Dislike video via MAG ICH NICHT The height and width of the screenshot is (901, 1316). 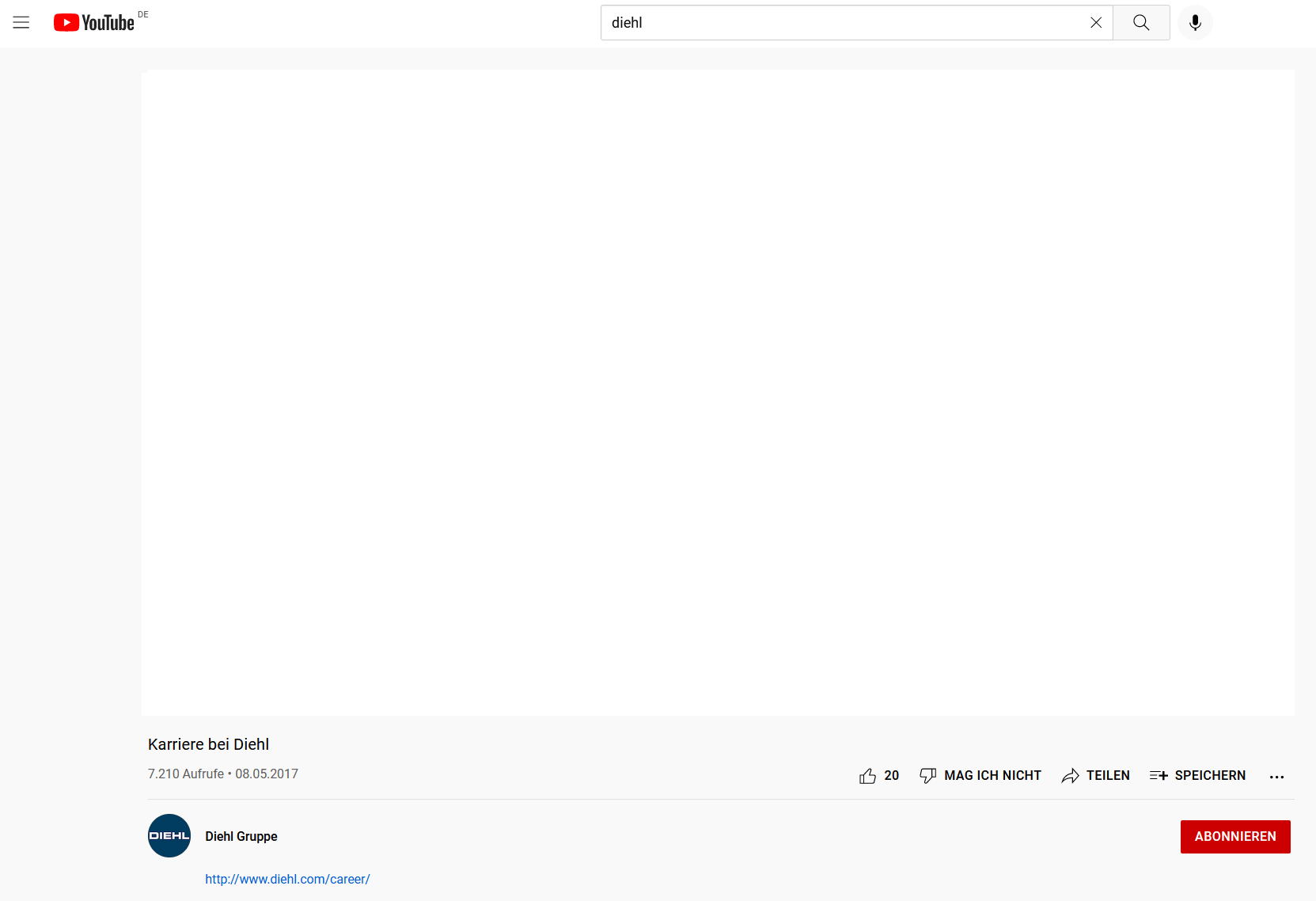coord(980,776)
